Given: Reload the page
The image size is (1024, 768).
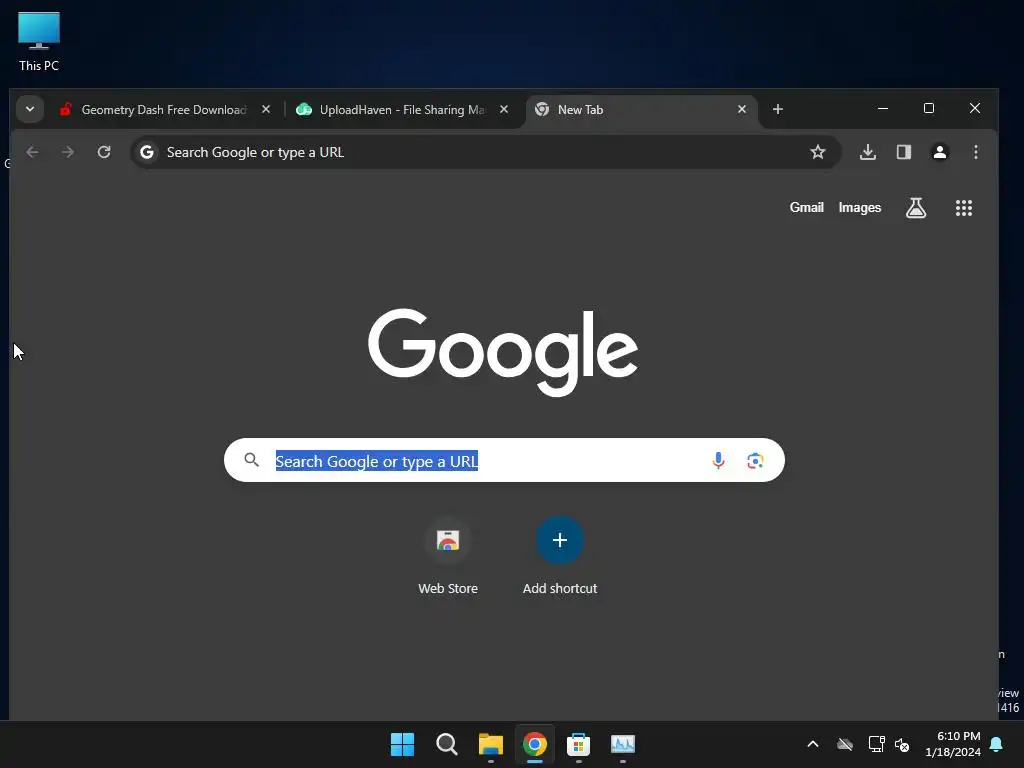Looking at the screenshot, I should point(104,152).
